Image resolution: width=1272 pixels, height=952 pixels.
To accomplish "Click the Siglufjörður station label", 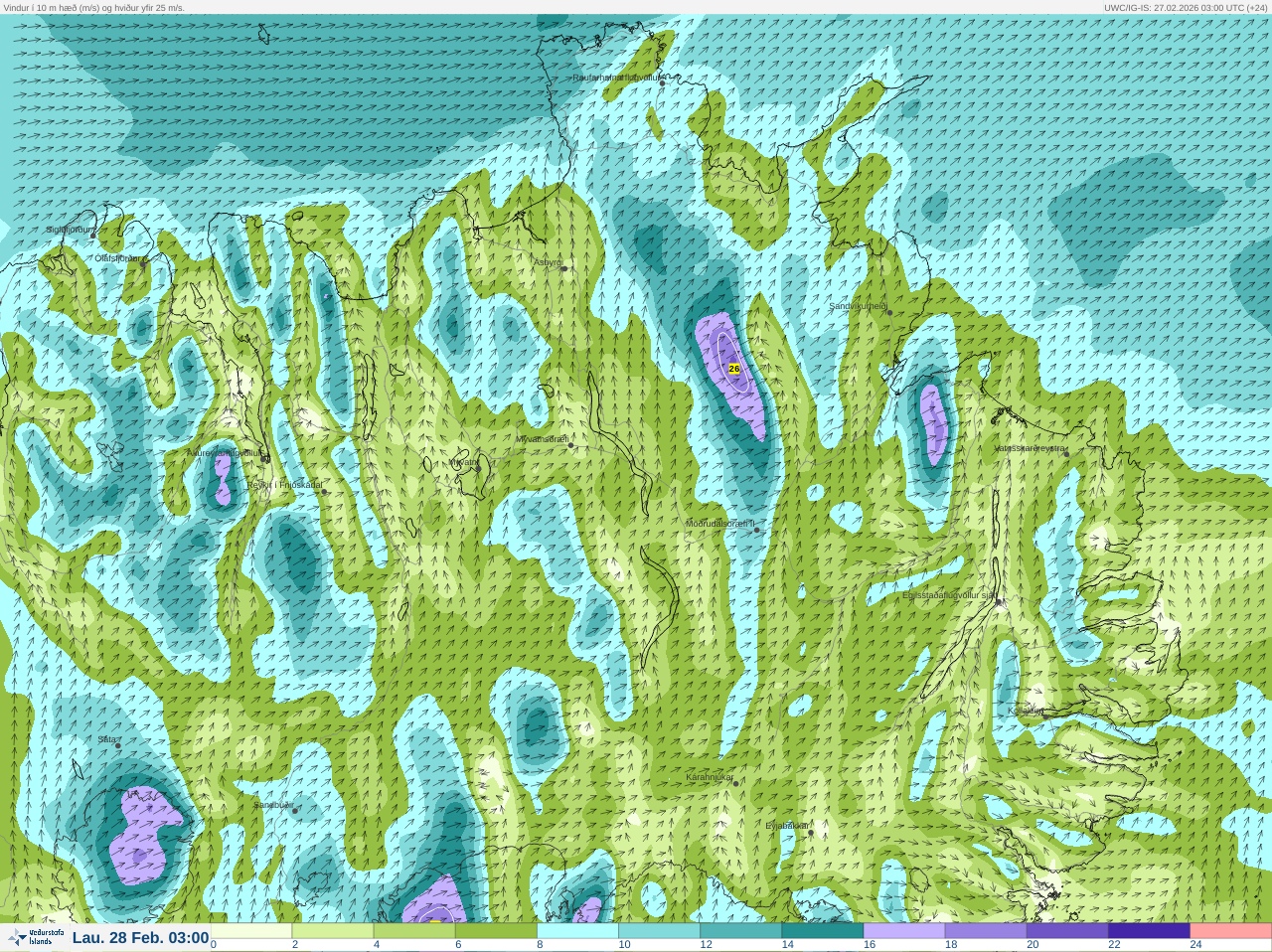I will pyautogui.click(x=71, y=230).
